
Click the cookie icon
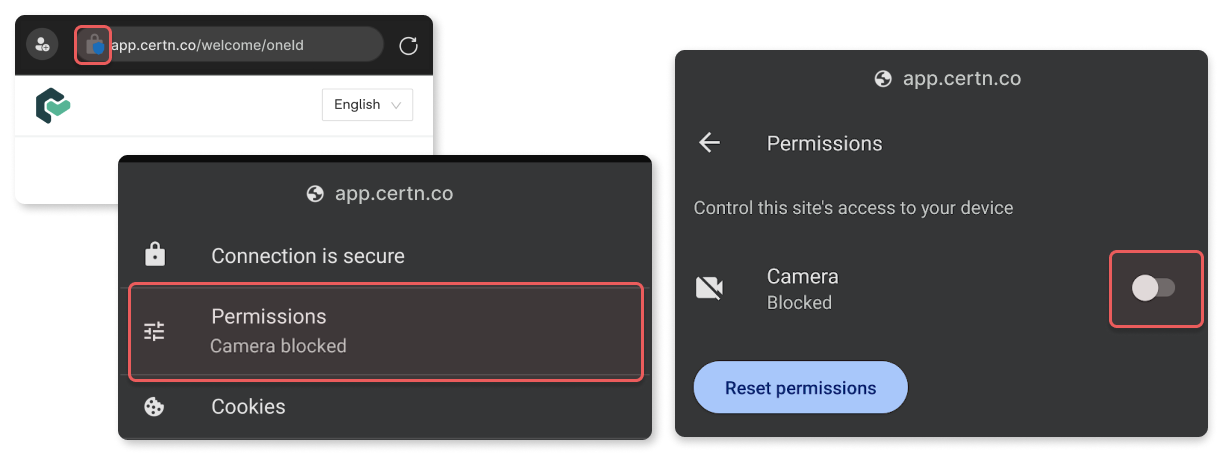tap(154, 407)
